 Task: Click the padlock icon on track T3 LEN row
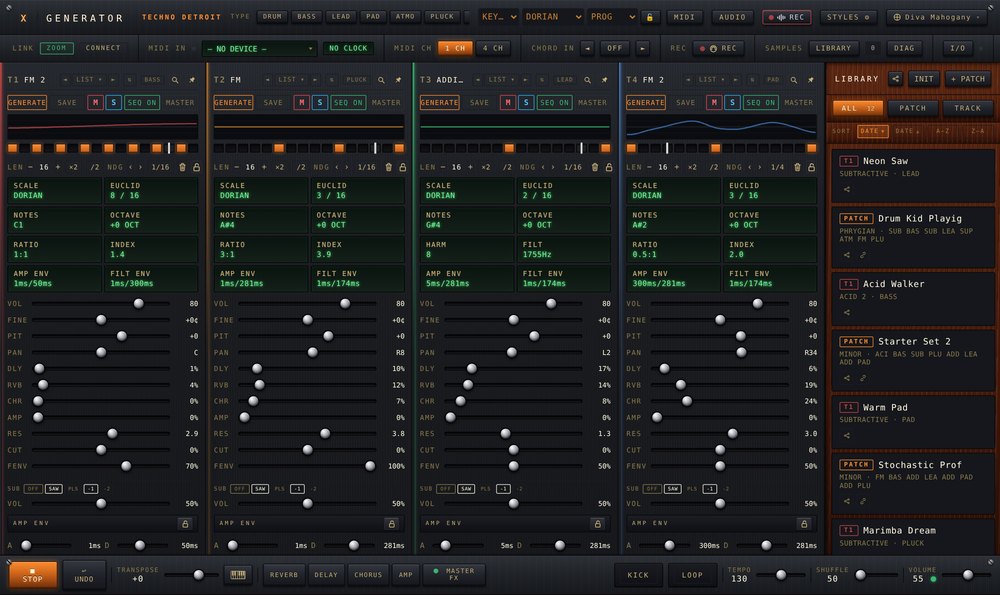click(x=608, y=167)
